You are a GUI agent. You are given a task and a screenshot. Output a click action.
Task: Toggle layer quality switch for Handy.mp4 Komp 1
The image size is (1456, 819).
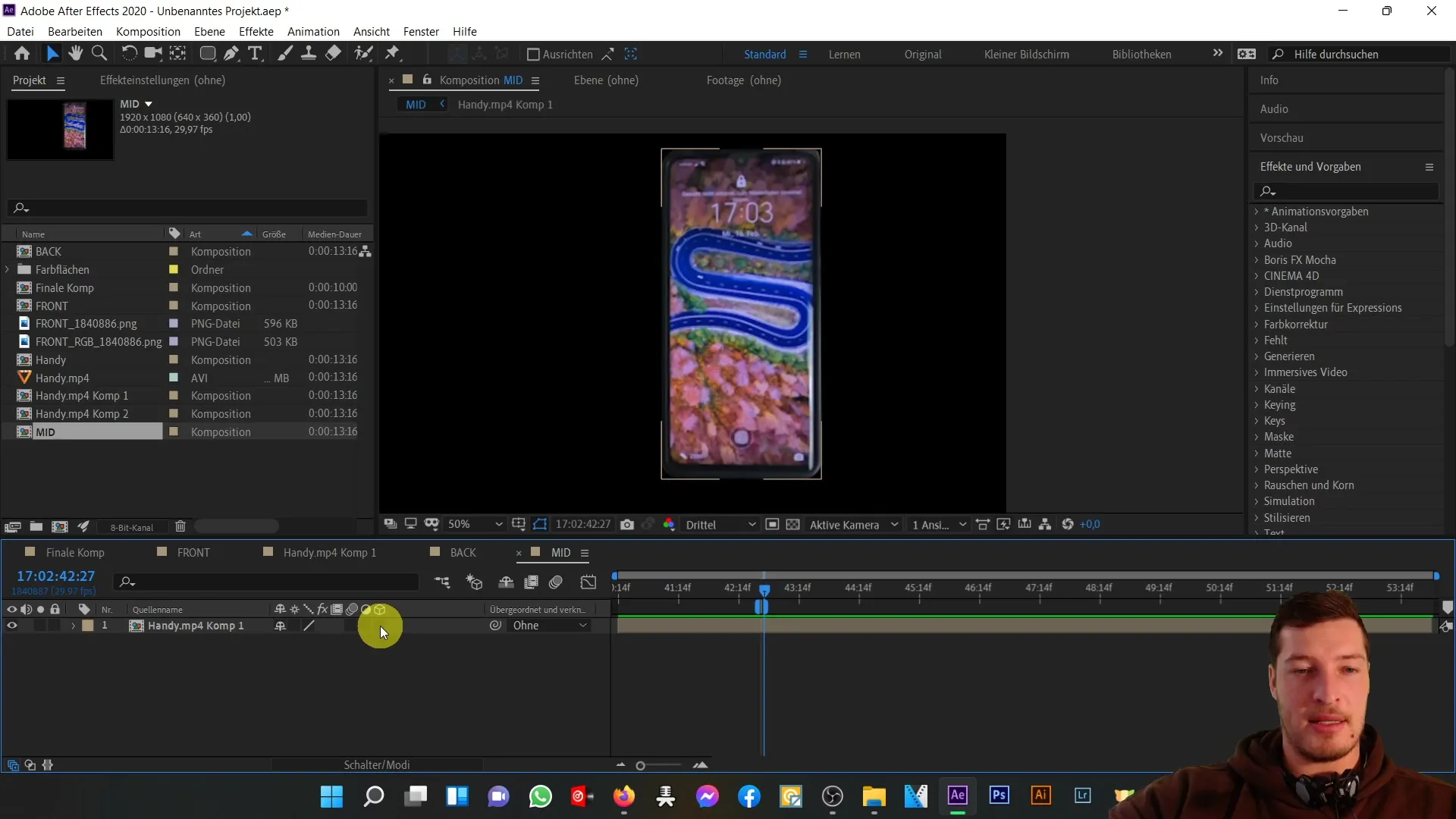click(x=309, y=626)
